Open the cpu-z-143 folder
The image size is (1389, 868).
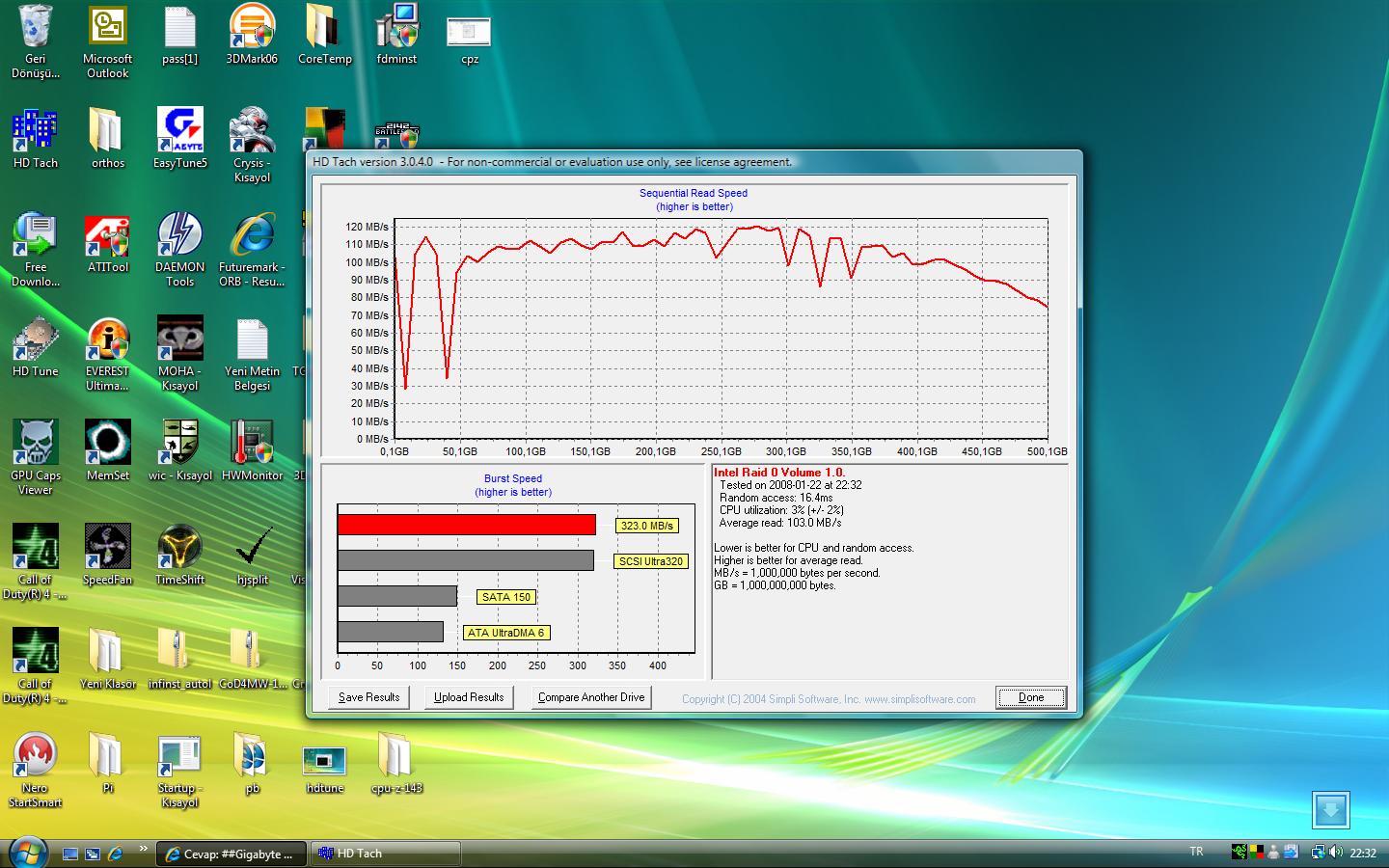(x=397, y=764)
